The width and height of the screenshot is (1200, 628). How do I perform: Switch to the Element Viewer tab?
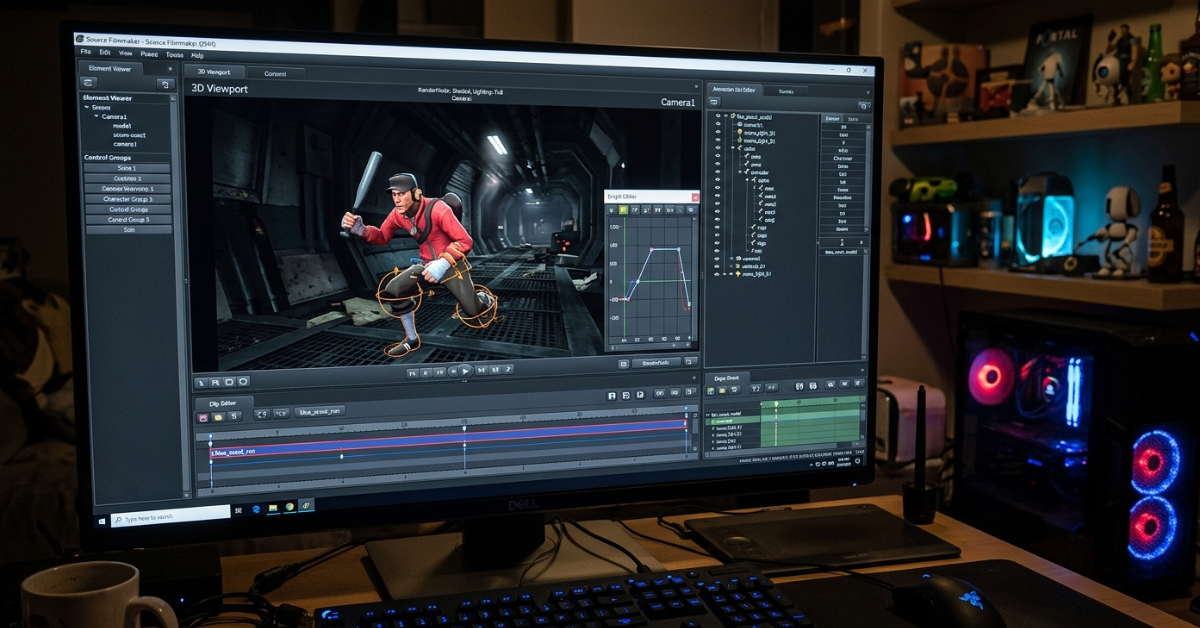110,69
